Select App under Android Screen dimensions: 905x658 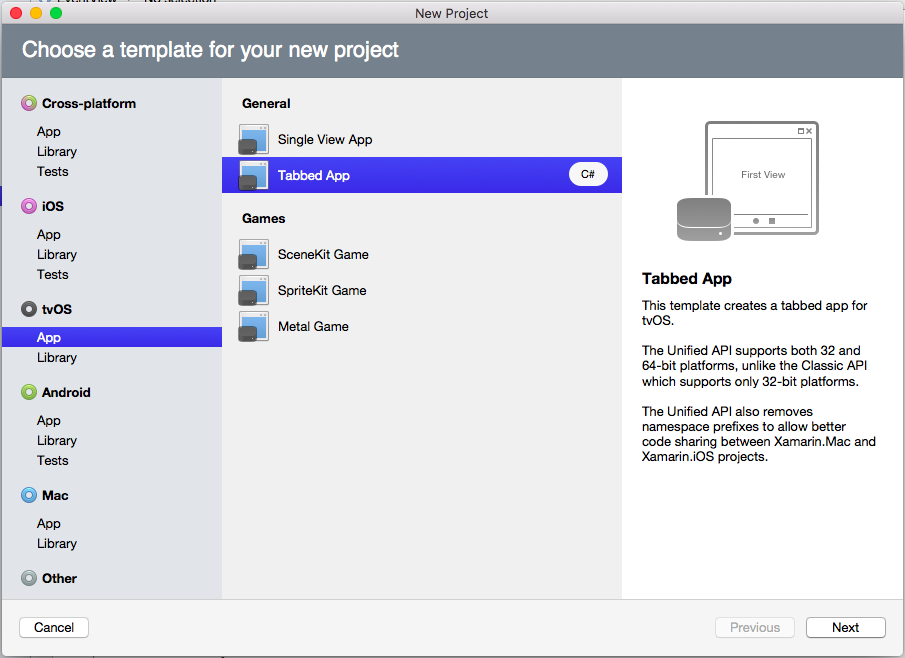pyautogui.click(x=48, y=420)
